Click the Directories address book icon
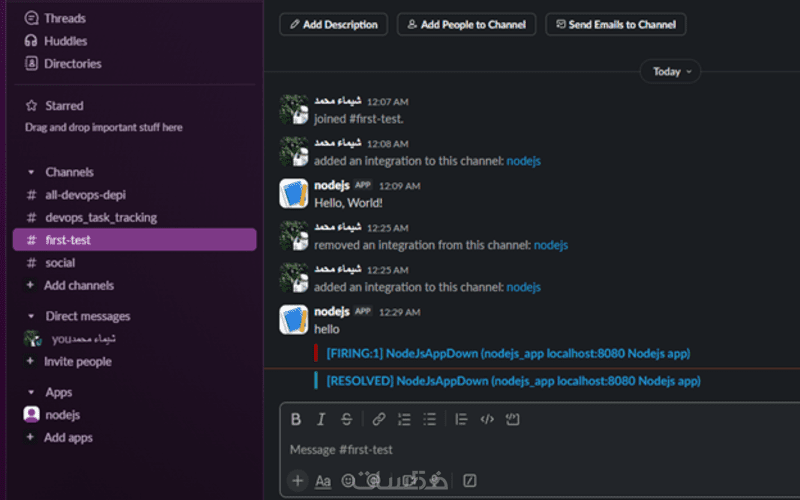Image resolution: width=800 pixels, height=500 pixels. pyautogui.click(x=31, y=64)
